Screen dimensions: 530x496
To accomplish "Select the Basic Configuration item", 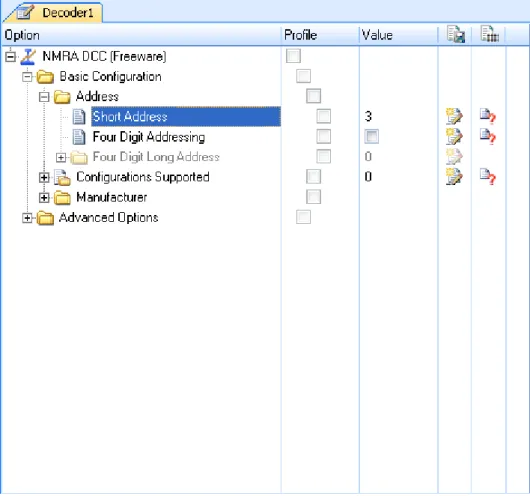I will (110, 76).
